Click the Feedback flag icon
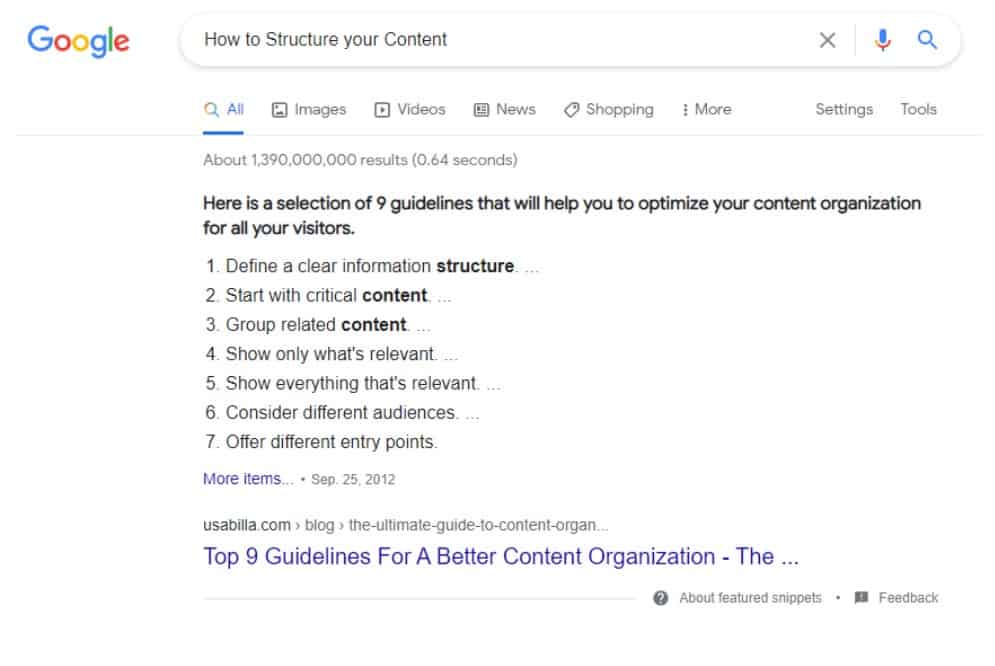Image resolution: width=995 pixels, height=666 pixels. click(861, 597)
